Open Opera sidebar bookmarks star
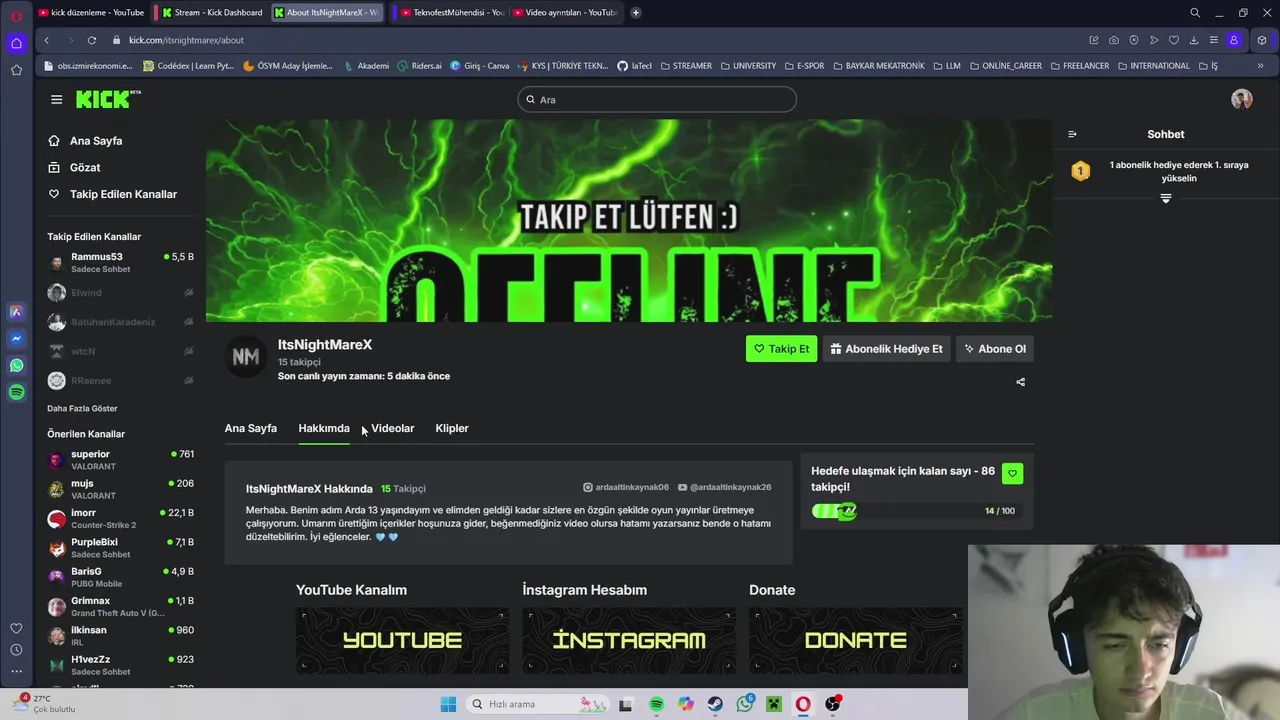Image resolution: width=1280 pixels, height=720 pixels. 16,70
